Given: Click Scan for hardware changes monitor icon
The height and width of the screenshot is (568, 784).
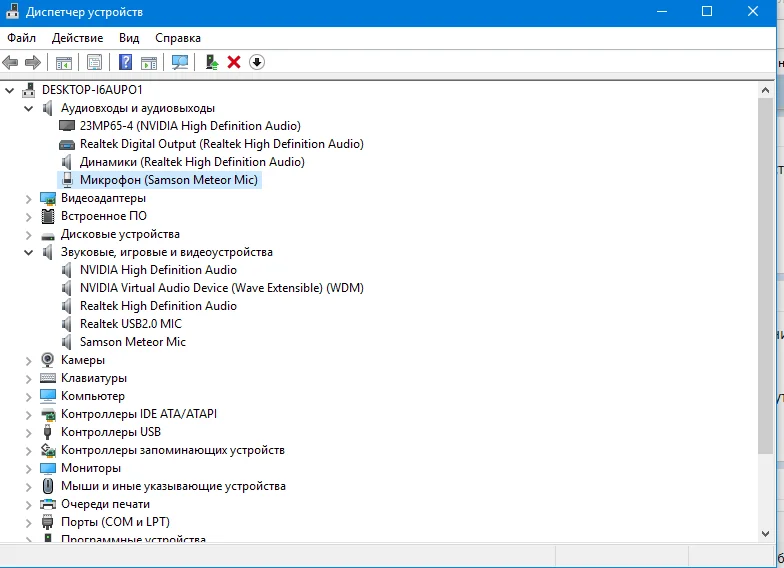Looking at the screenshot, I should coord(180,62).
